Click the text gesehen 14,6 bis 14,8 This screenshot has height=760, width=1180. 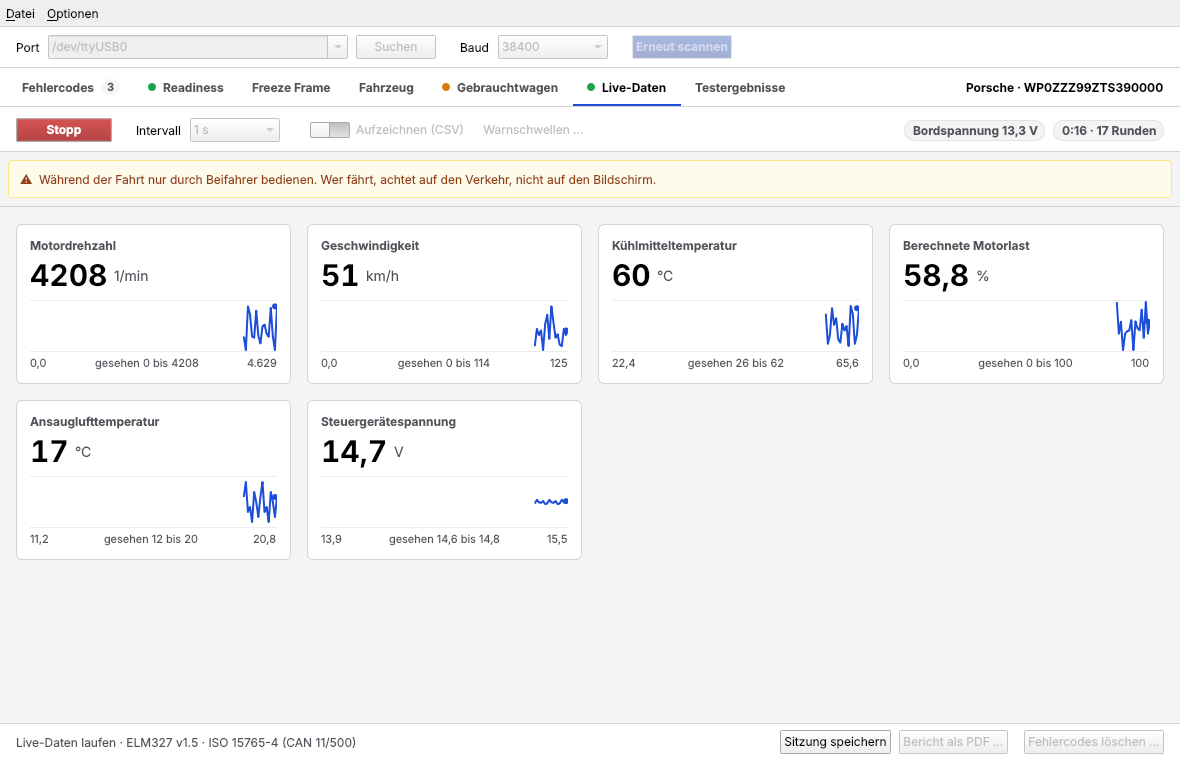coord(444,540)
